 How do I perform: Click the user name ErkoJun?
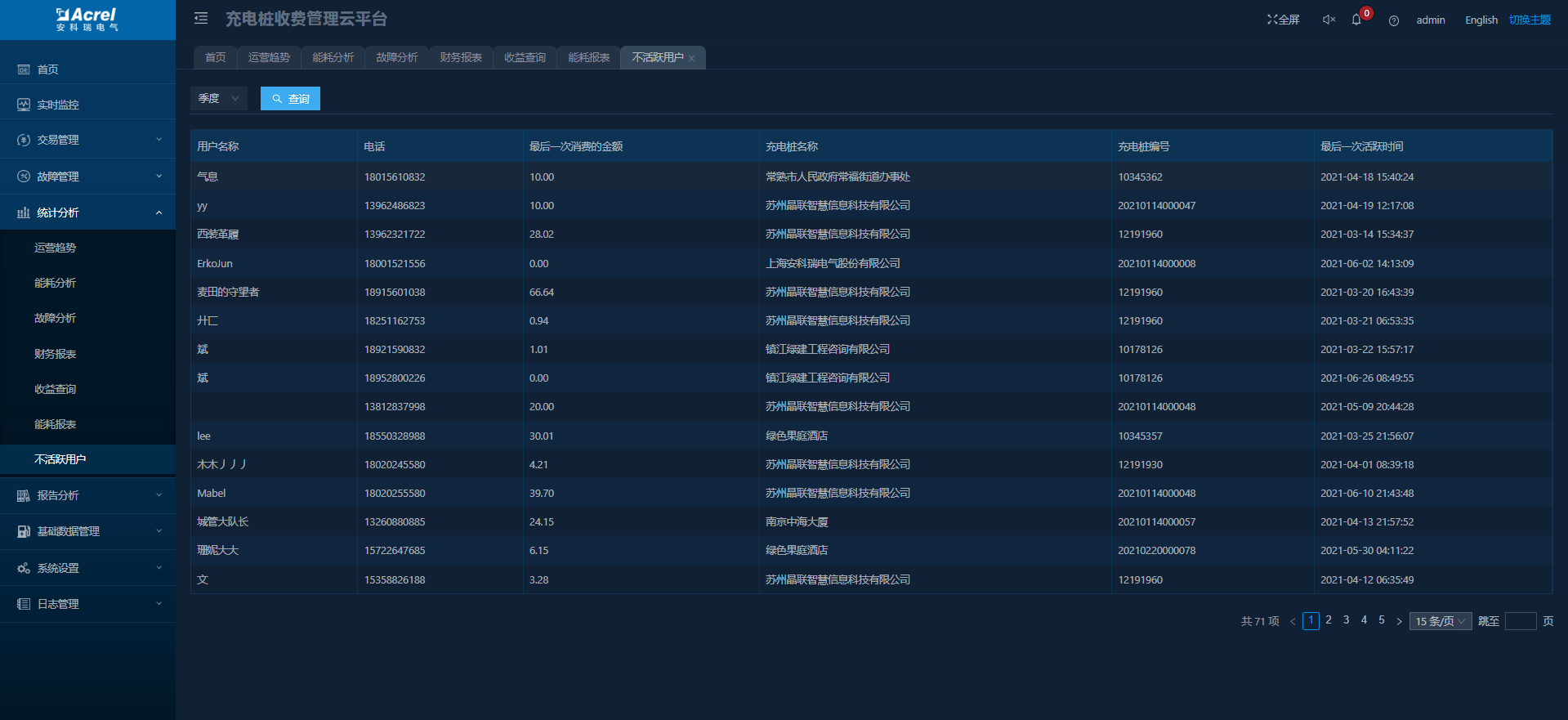coord(215,264)
